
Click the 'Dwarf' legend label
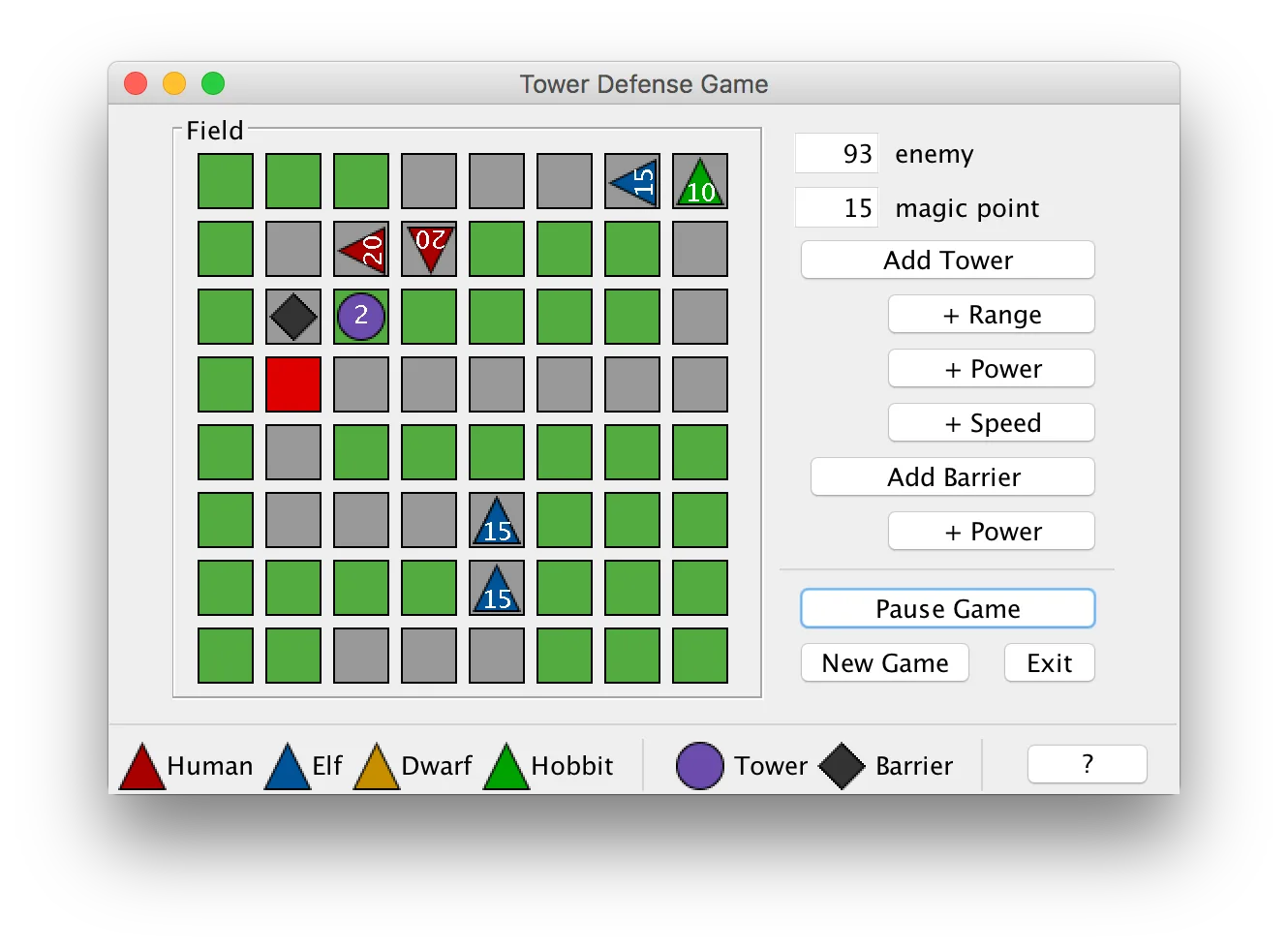tap(437, 766)
